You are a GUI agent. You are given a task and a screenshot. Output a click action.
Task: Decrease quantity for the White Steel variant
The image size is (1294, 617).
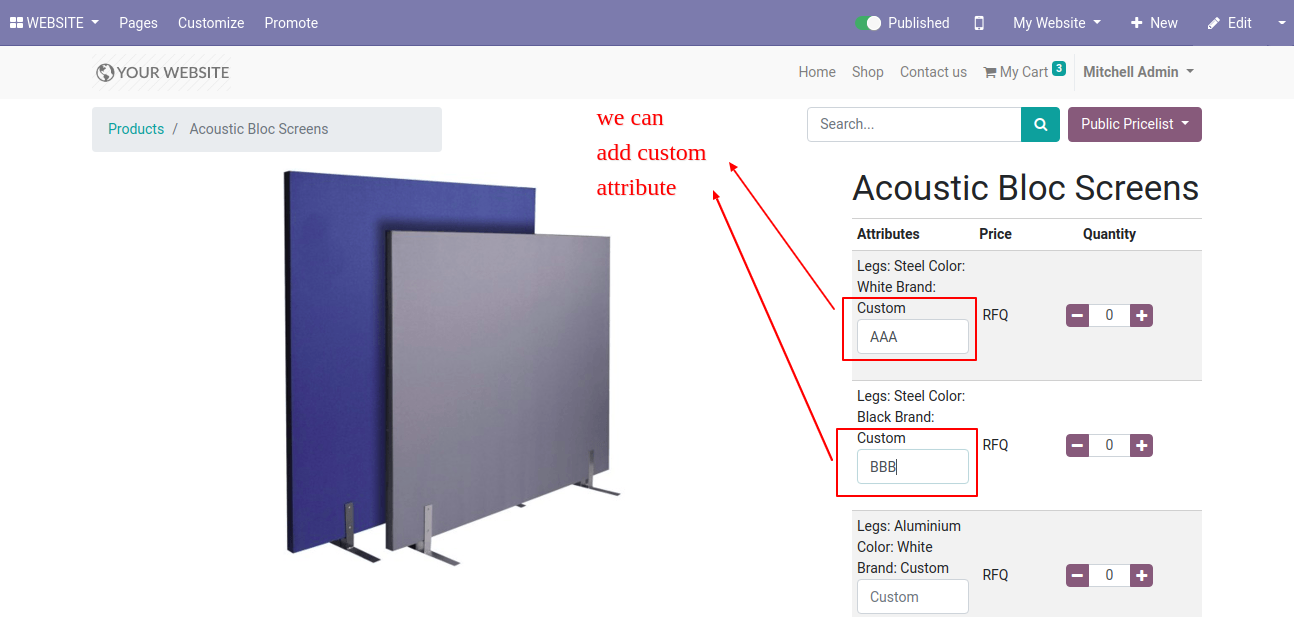click(x=1077, y=315)
